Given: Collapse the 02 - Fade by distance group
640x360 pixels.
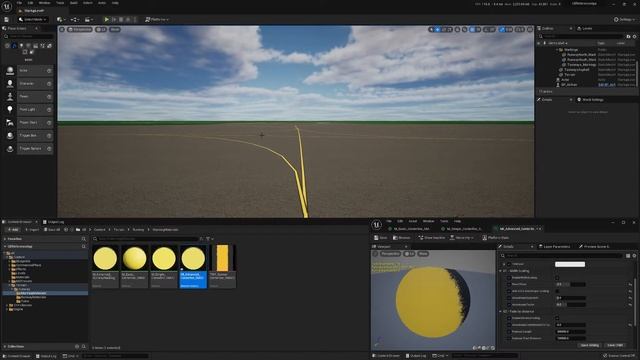Looking at the screenshot, I should pyautogui.click(x=501, y=311).
